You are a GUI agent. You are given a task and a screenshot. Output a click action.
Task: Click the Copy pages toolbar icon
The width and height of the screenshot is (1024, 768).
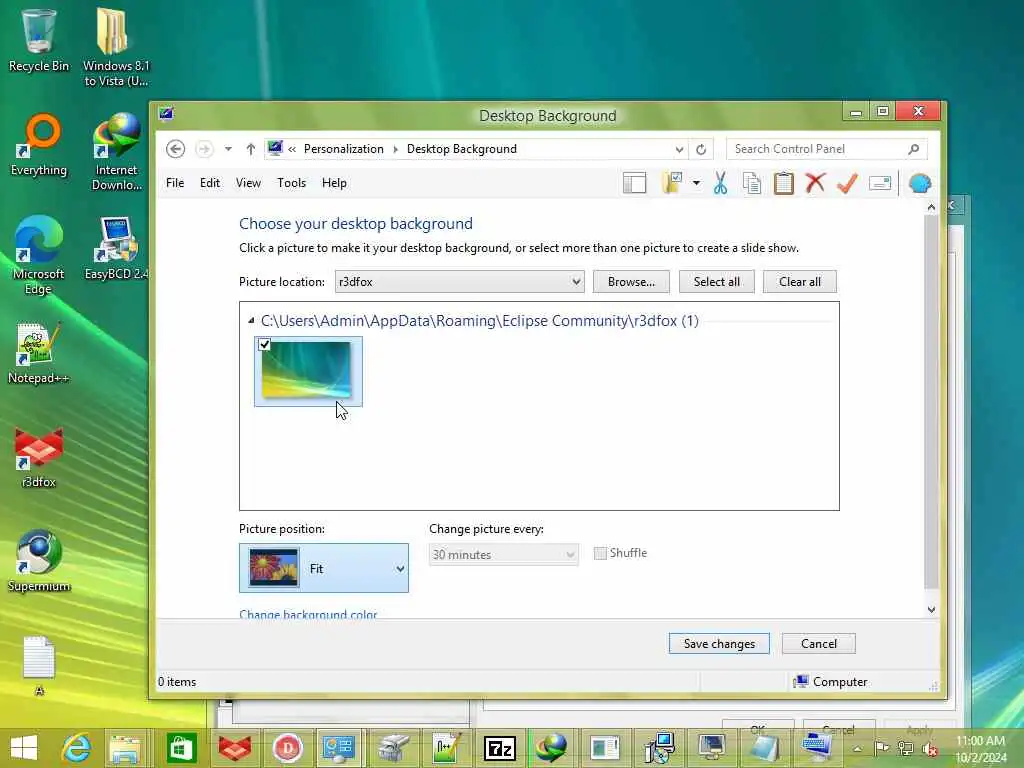(x=752, y=184)
